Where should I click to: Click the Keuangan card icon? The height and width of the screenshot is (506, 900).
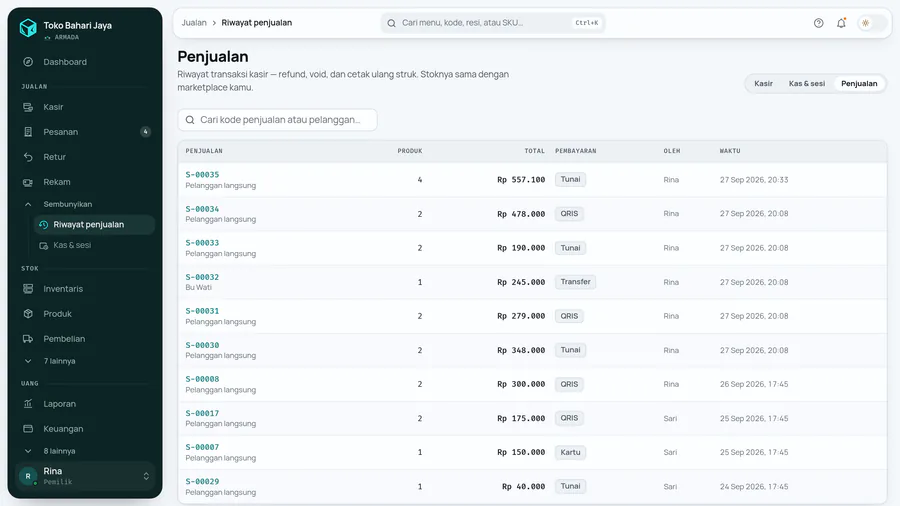coord(28,429)
